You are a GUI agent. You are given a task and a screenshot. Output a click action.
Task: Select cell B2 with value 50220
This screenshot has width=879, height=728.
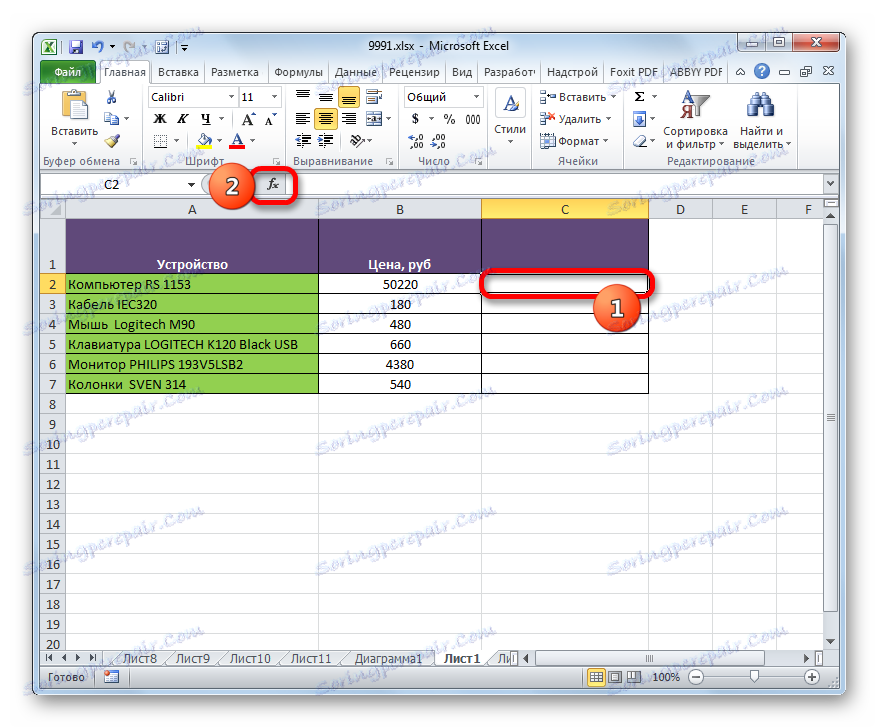point(400,284)
